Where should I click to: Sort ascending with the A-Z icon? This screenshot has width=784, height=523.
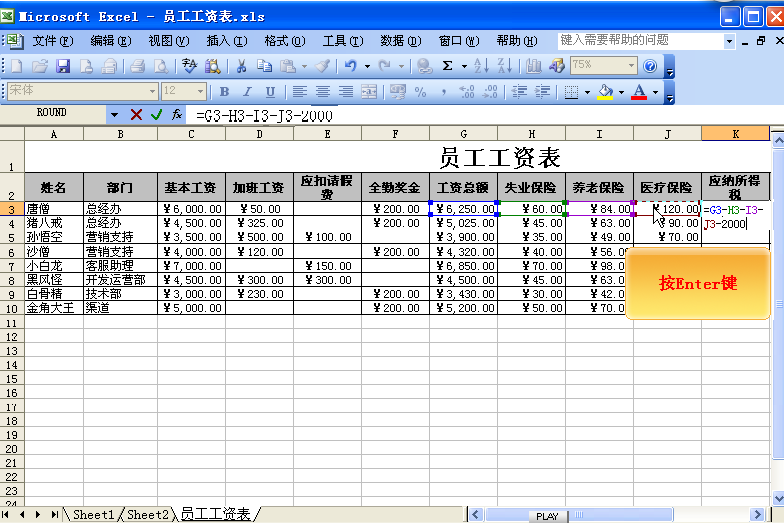coord(481,66)
